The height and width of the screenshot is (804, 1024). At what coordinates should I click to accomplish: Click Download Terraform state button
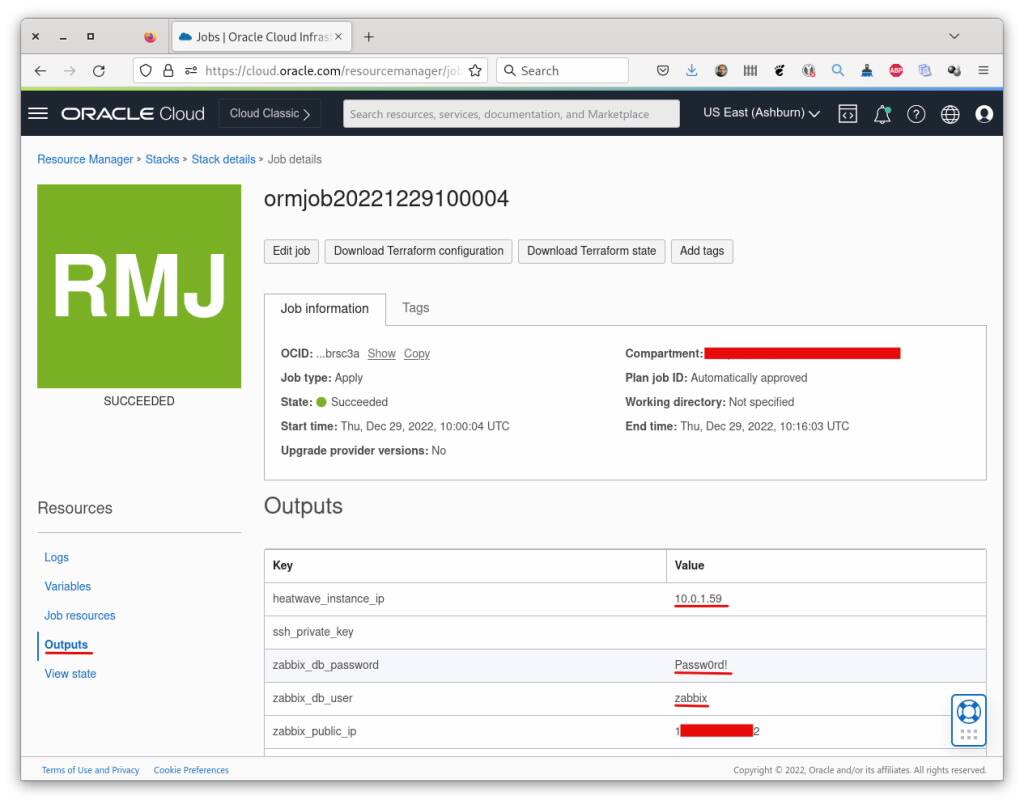592,251
